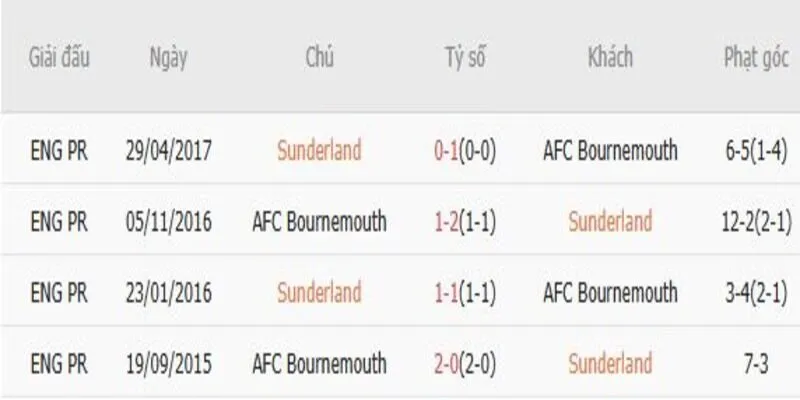Click AFC Bournemouth away team on 29/04/2017

point(610,151)
